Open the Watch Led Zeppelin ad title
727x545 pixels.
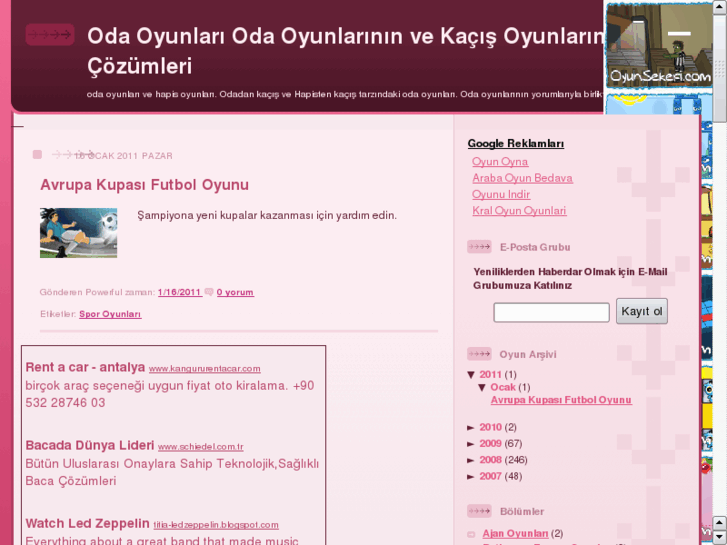[87, 523]
